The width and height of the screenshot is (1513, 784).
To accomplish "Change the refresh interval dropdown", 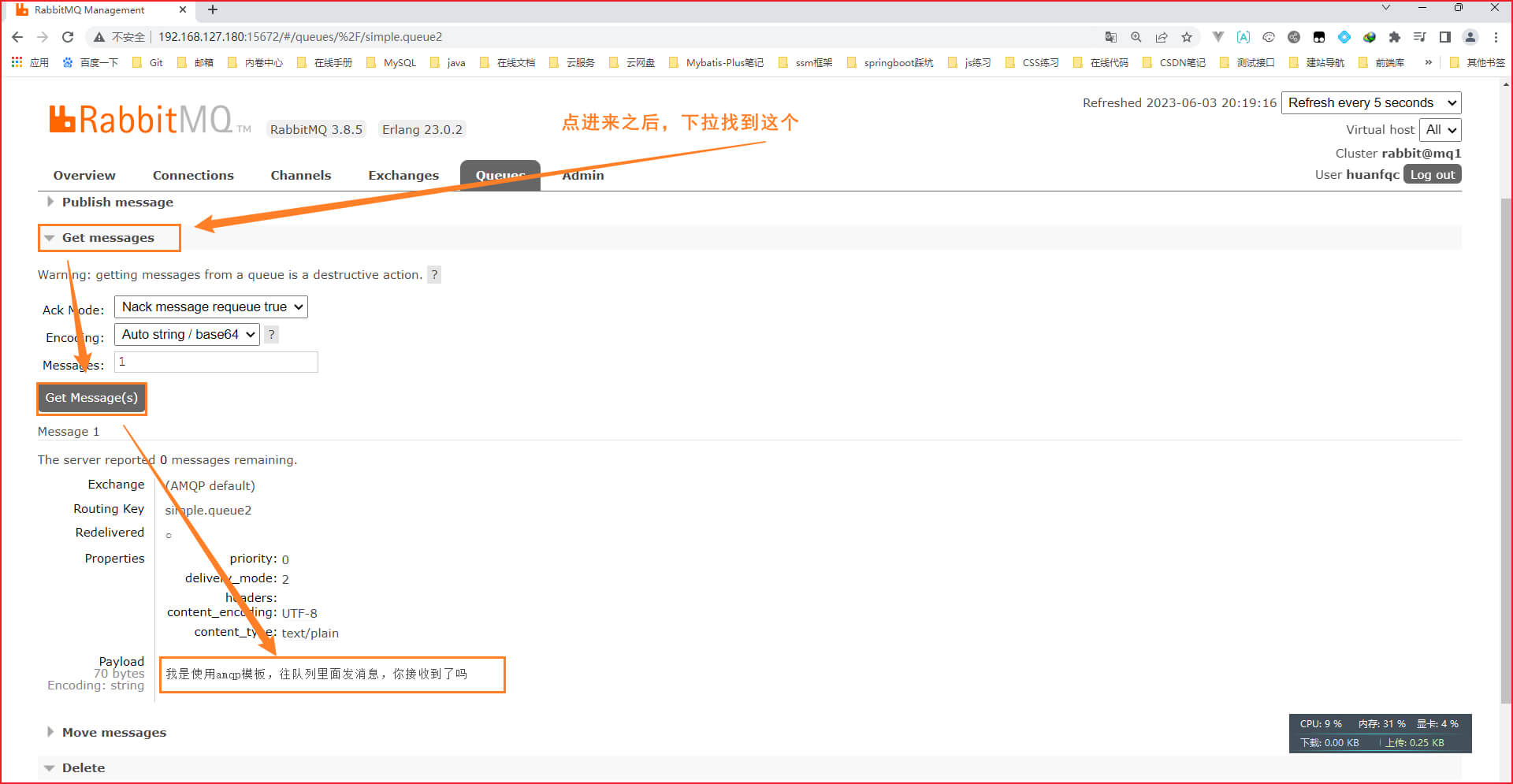I will (x=1371, y=103).
